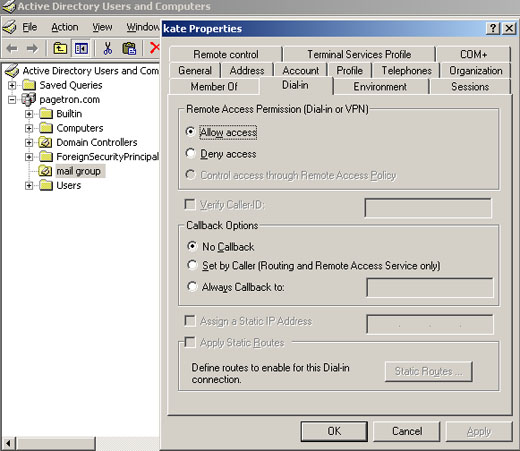Switch to the Telephones tab
Screen dimensions: 520x451
tap(407, 71)
